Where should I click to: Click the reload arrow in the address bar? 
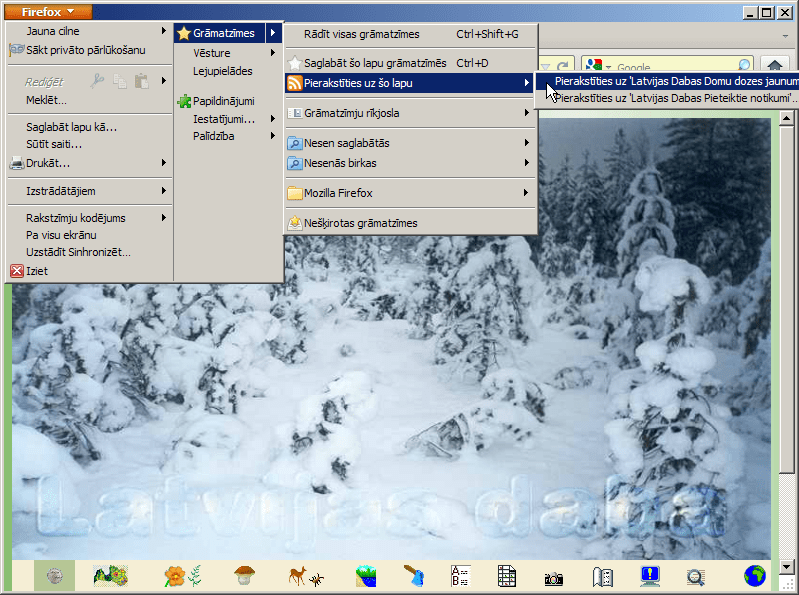click(x=563, y=66)
